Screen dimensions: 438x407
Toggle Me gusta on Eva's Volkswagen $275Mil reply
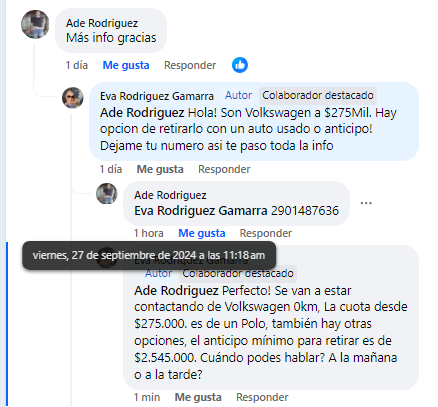[160, 169]
